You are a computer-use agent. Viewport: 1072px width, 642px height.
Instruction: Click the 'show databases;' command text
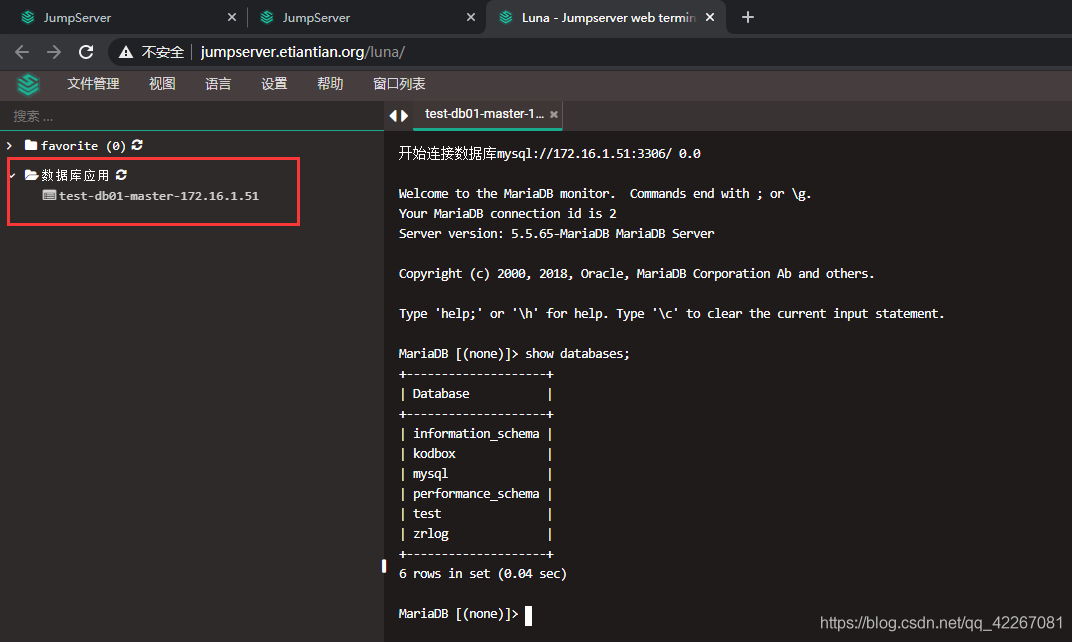pos(577,353)
